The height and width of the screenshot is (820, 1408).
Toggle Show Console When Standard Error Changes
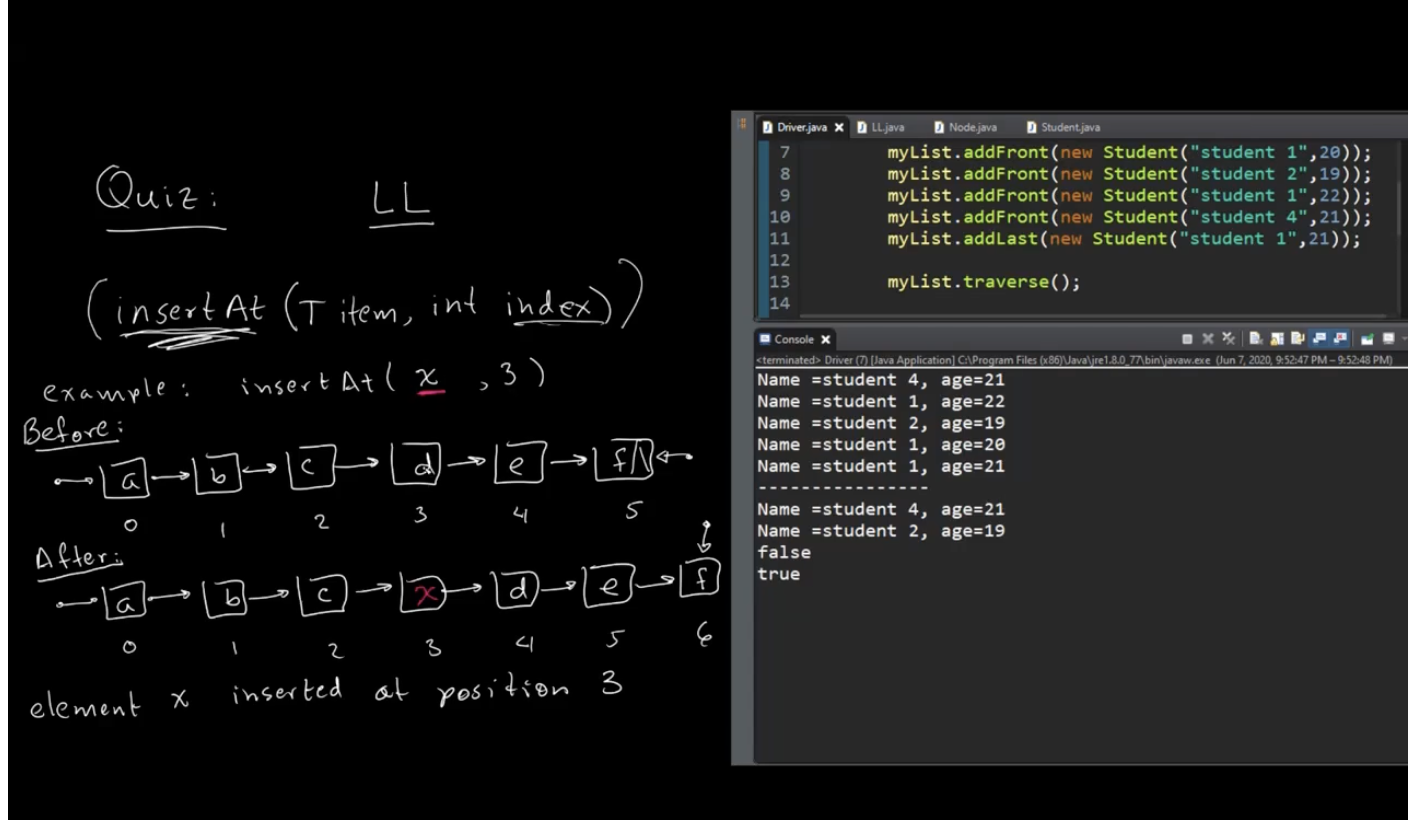1341,338
